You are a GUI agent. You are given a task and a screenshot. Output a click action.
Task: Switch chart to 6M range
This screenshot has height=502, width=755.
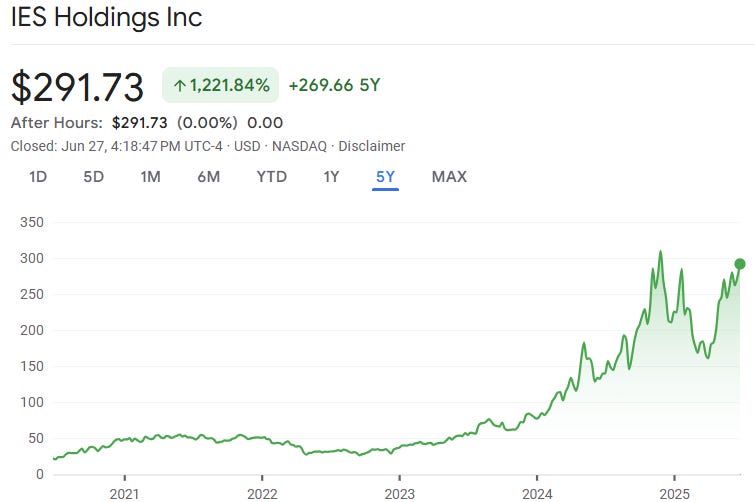click(208, 177)
